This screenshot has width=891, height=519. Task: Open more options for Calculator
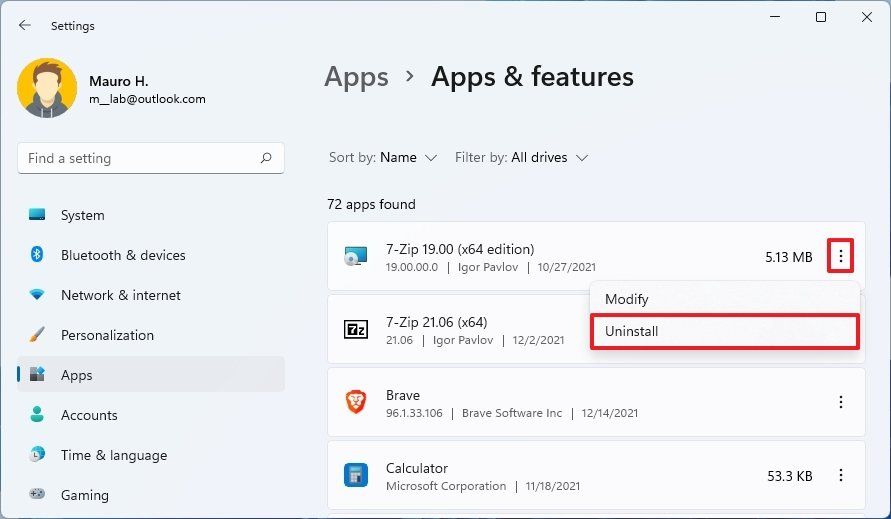point(841,475)
